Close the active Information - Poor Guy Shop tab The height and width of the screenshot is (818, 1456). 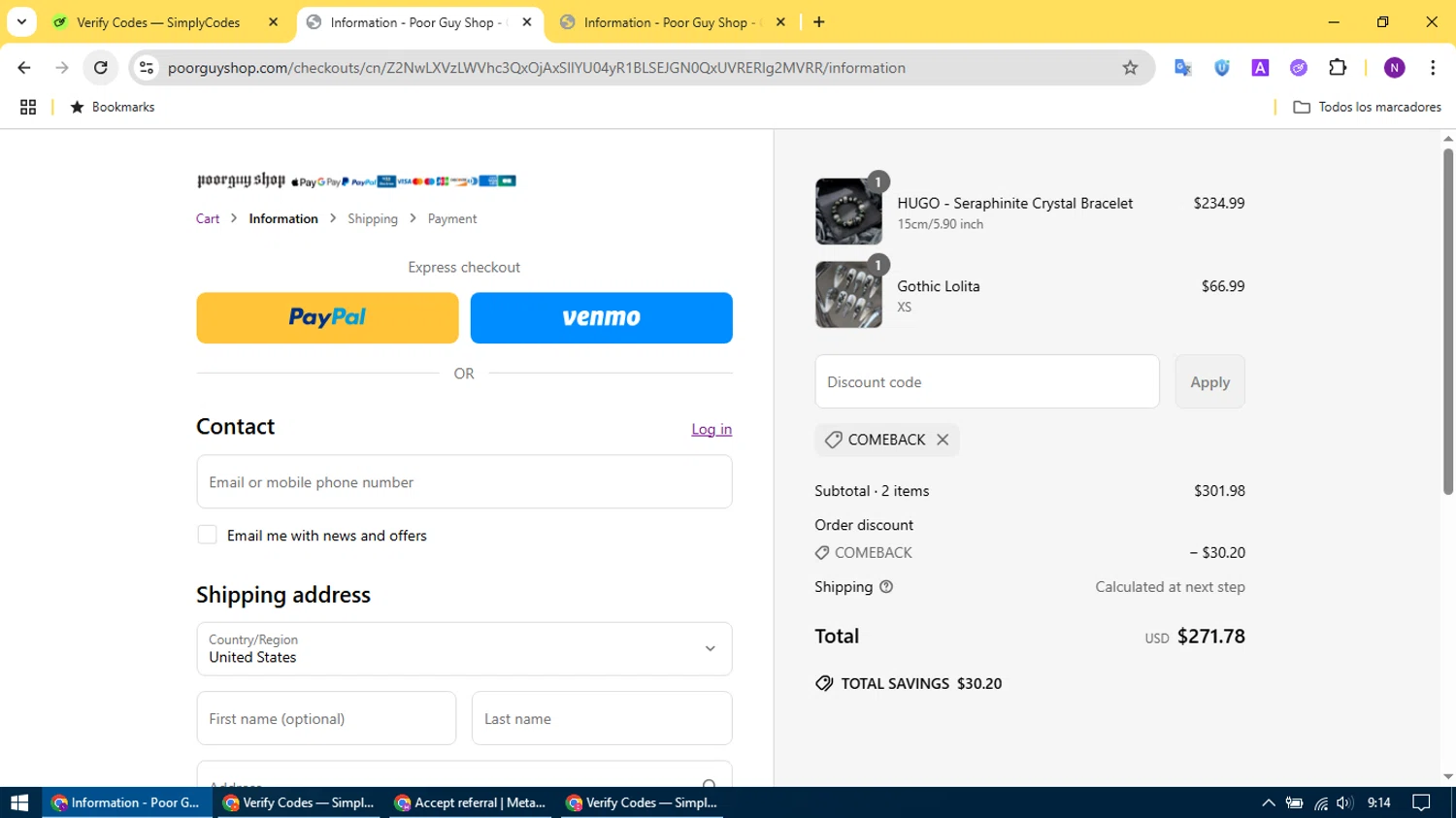527,22
